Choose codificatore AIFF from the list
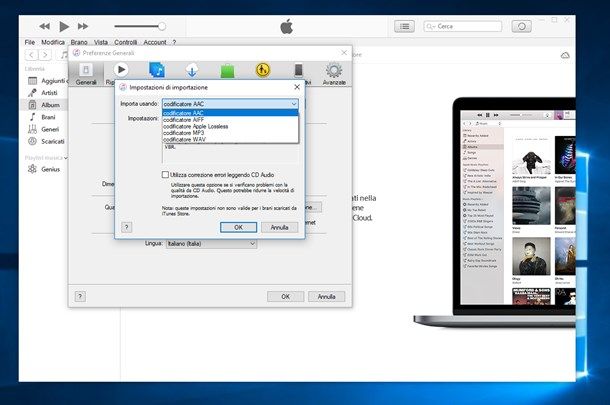The width and height of the screenshot is (610, 405). pos(230,120)
